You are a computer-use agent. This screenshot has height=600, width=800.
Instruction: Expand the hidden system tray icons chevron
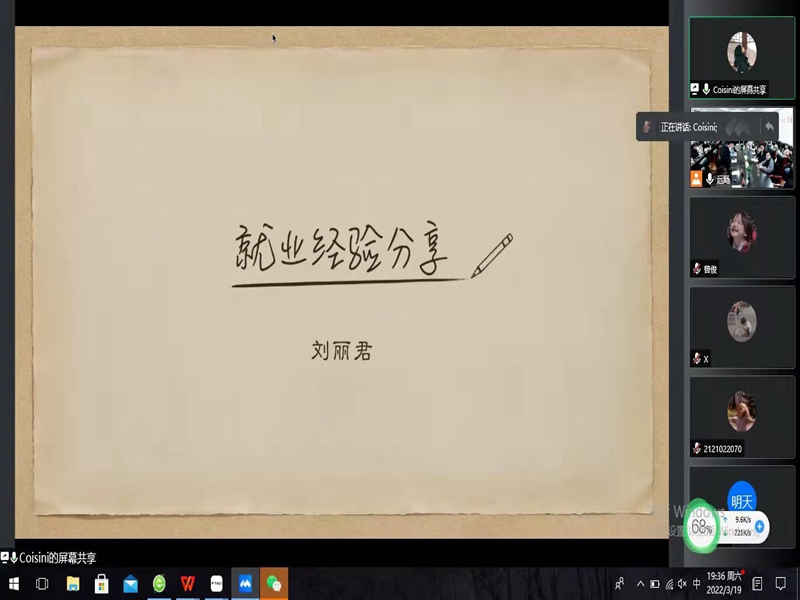[x=640, y=584]
